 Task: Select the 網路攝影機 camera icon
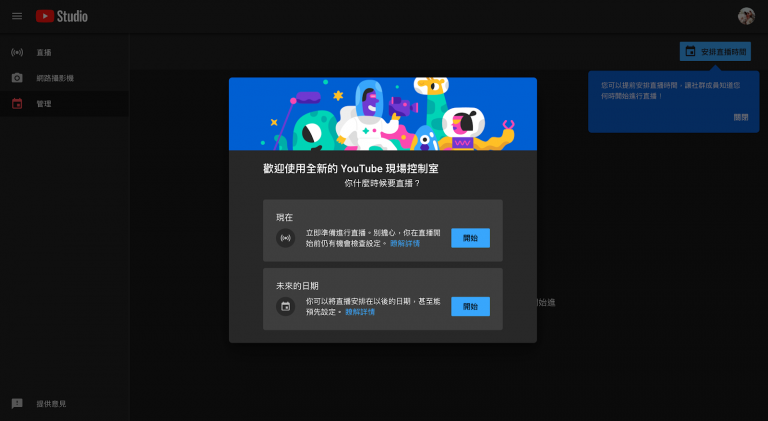(x=17, y=78)
